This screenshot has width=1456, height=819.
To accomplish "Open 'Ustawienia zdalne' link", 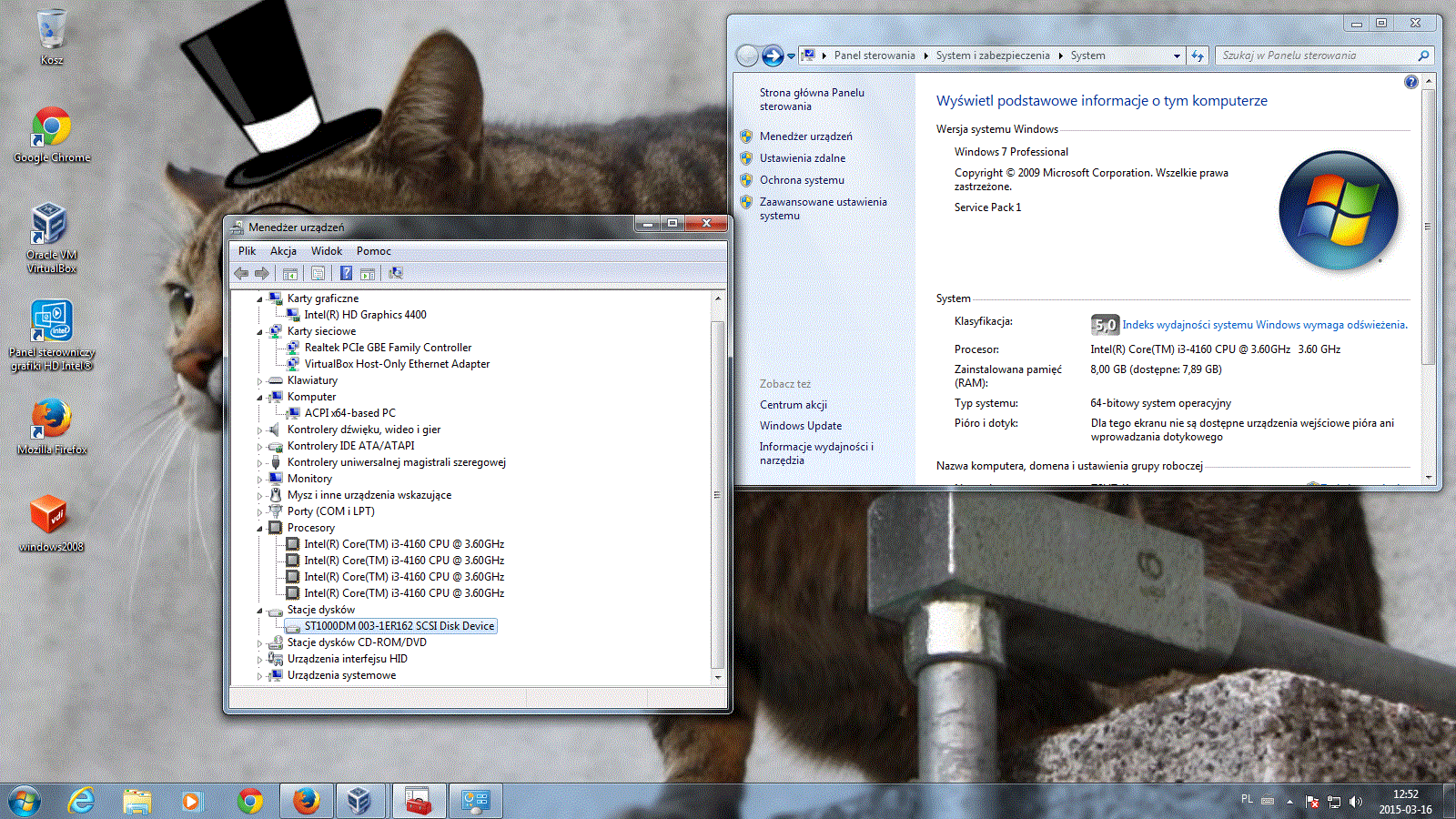I will tap(803, 158).
